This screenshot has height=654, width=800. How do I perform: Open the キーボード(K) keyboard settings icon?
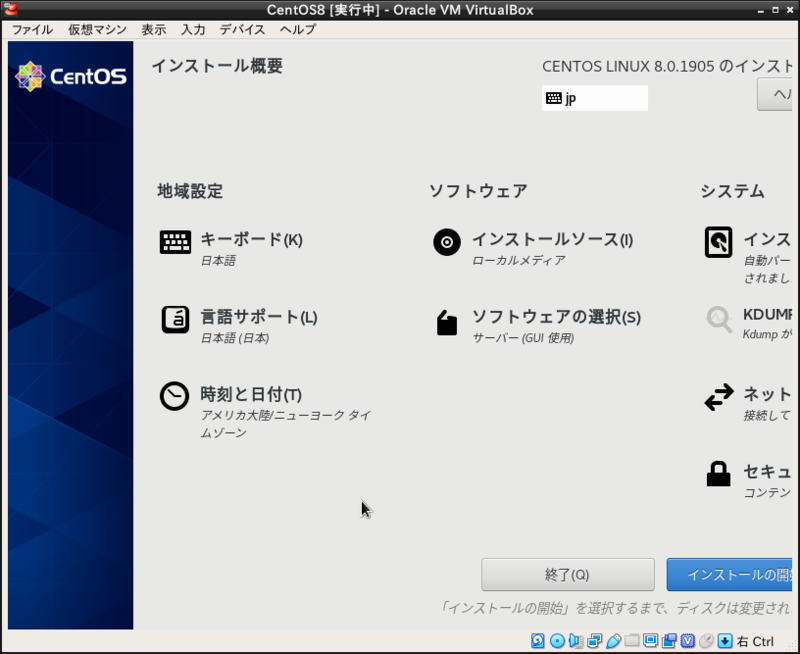tap(176, 242)
